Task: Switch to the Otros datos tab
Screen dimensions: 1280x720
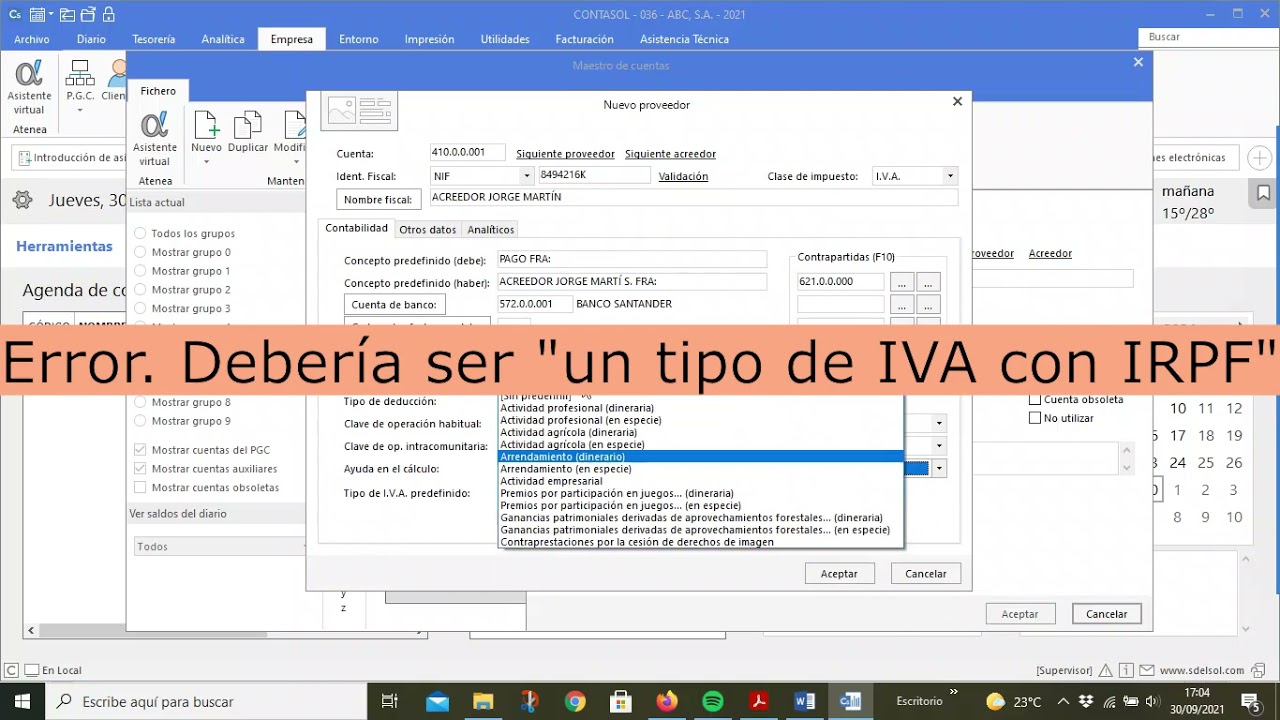Action: pyautogui.click(x=427, y=229)
